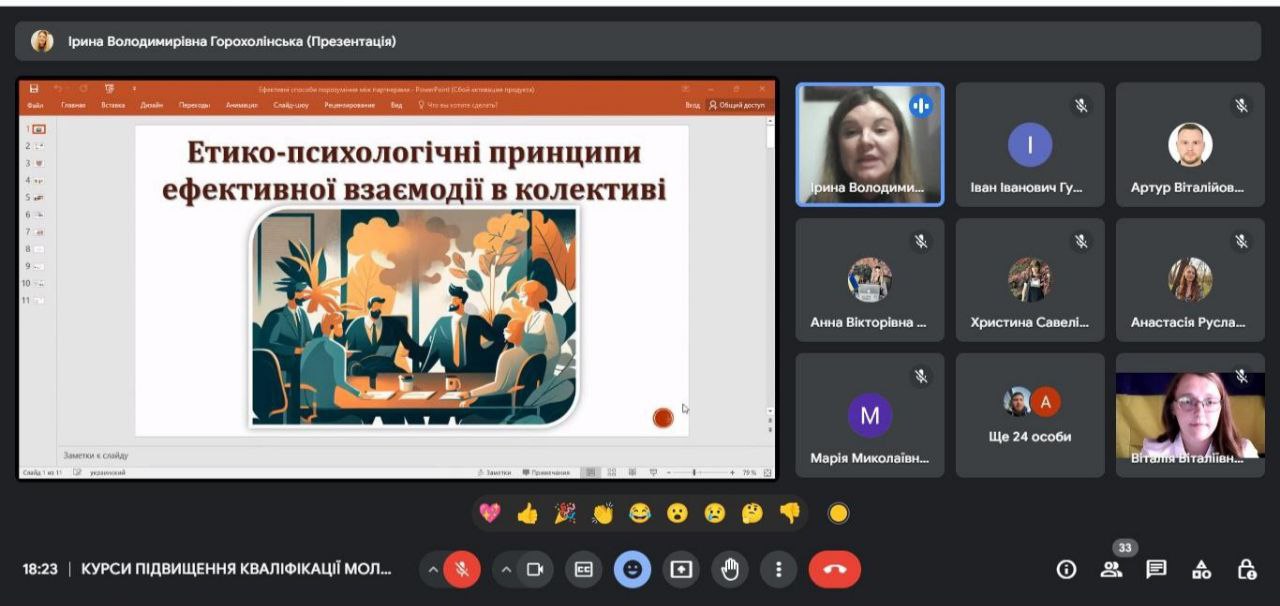
Task: Show the participants list
Action: (x=1110, y=568)
